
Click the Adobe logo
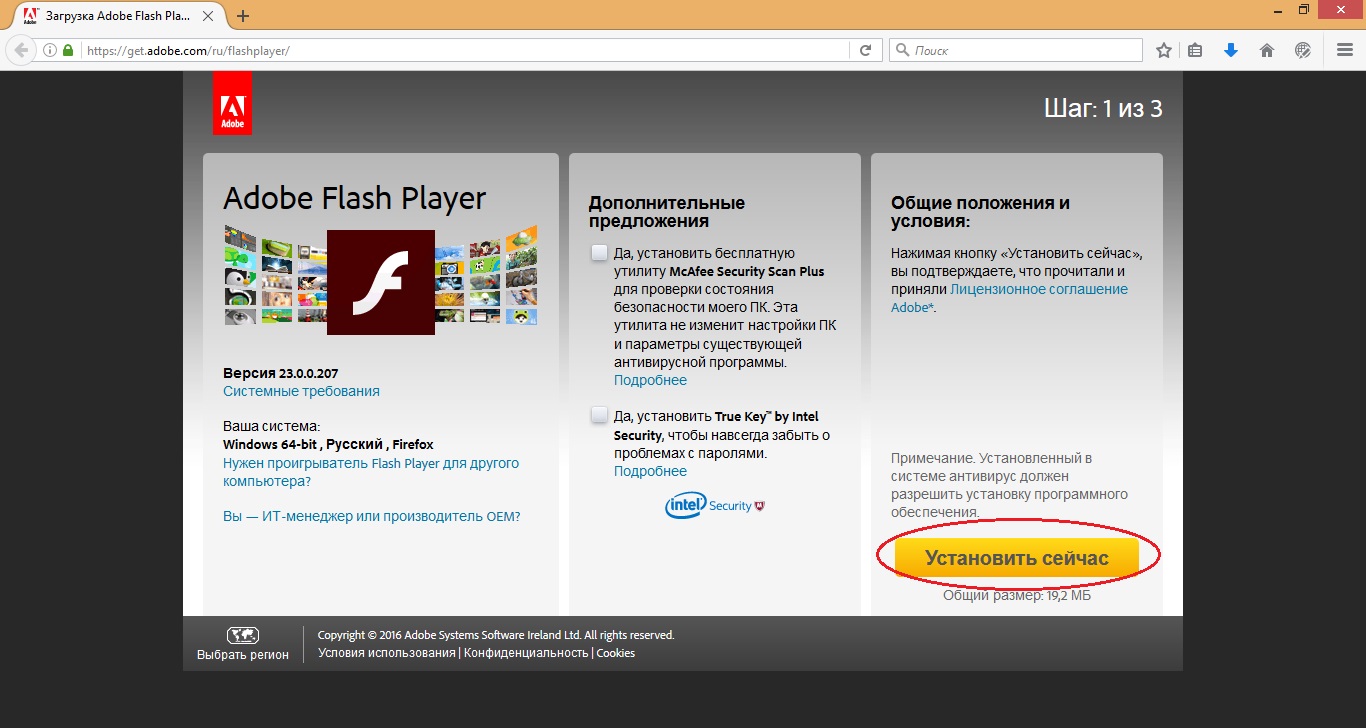(232, 103)
